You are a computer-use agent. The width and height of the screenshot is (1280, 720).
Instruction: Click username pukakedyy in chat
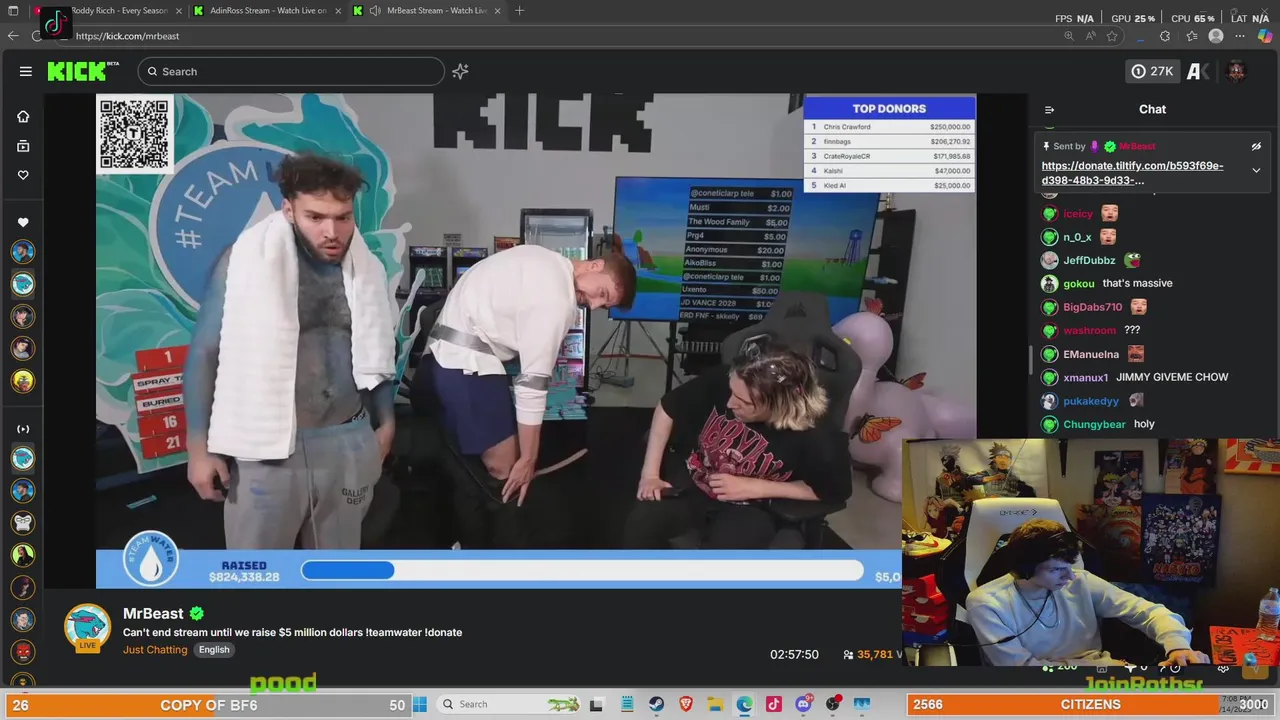(x=1091, y=402)
